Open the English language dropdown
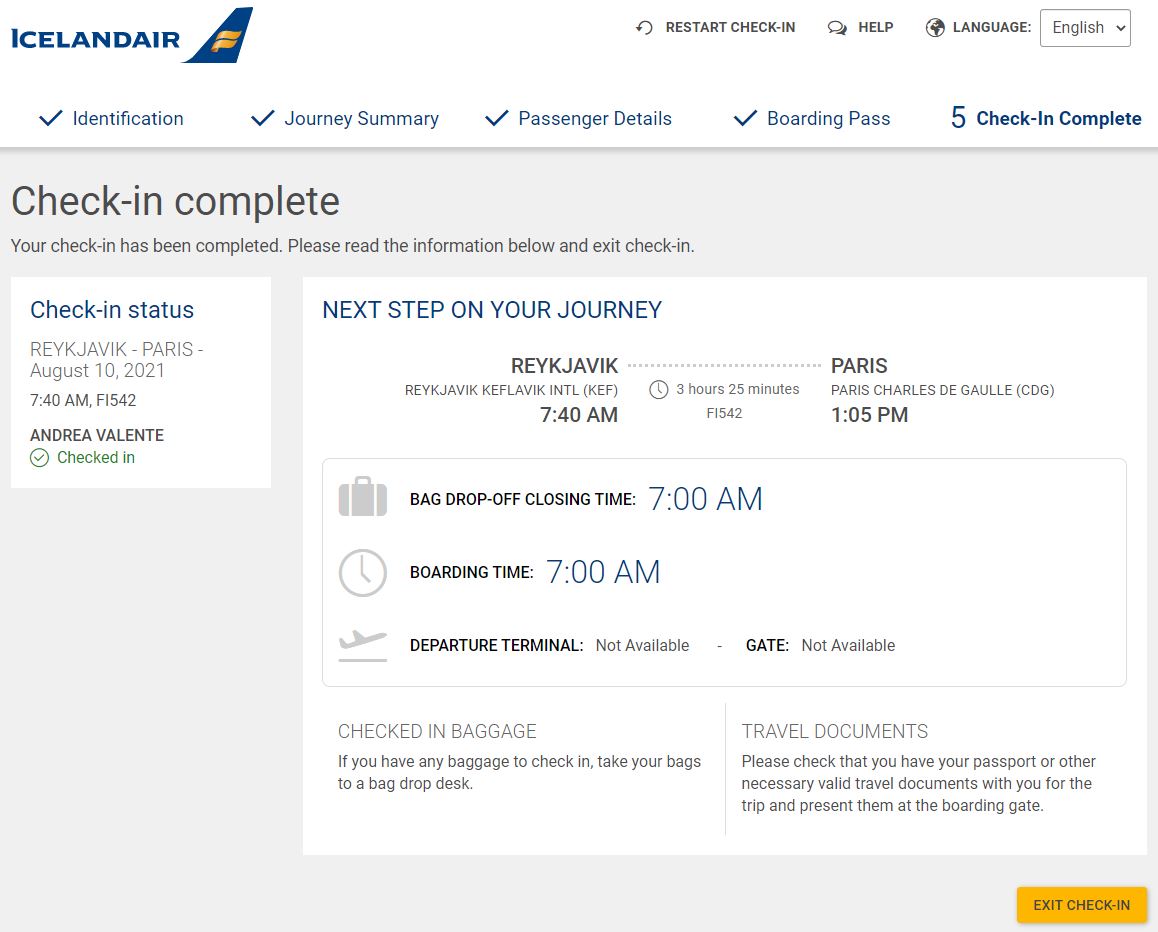 pos(1085,28)
